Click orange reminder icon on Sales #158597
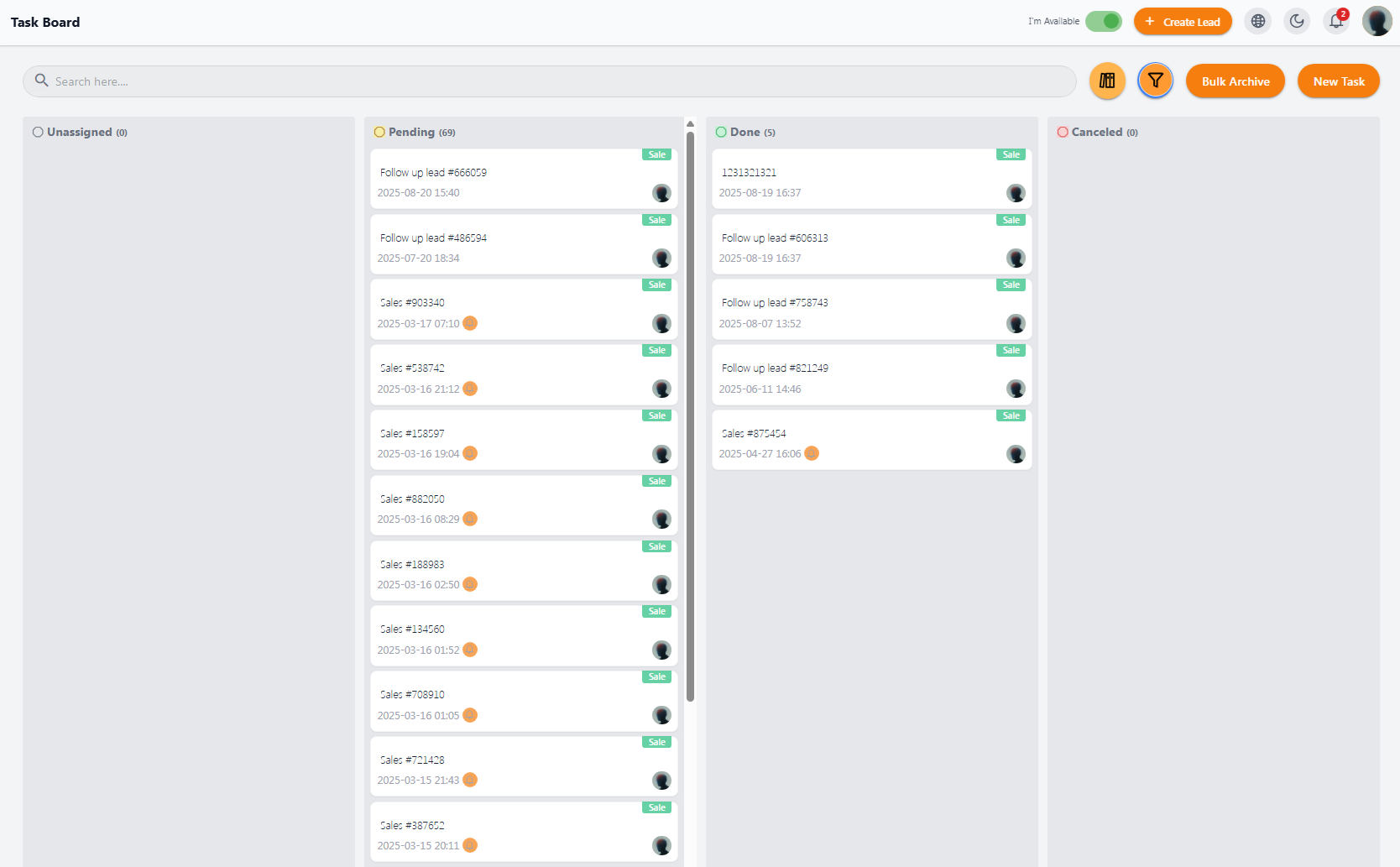 (470, 453)
